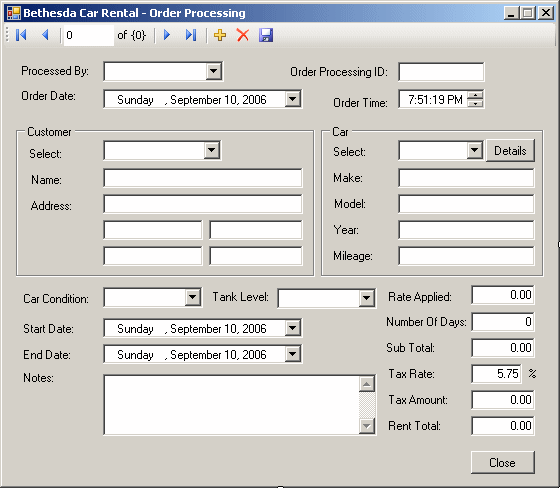
Task: Click the Sub Total field
Action: [502, 348]
